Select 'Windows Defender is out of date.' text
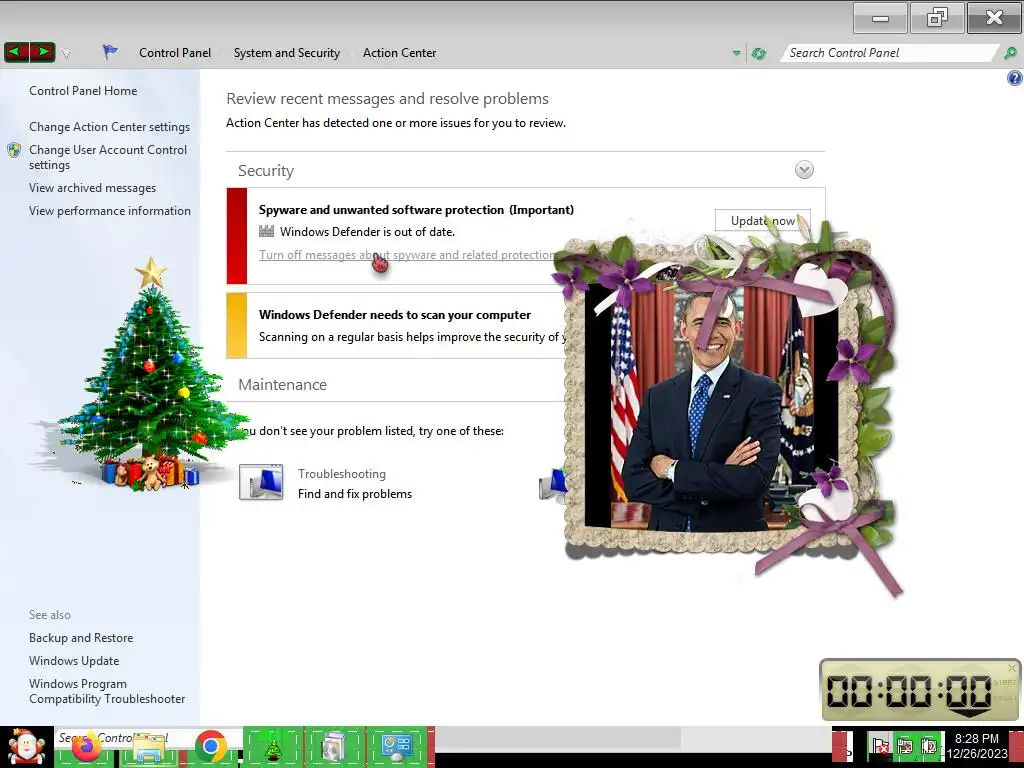The width and height of the screenshot is (1024, 768). 367,232
